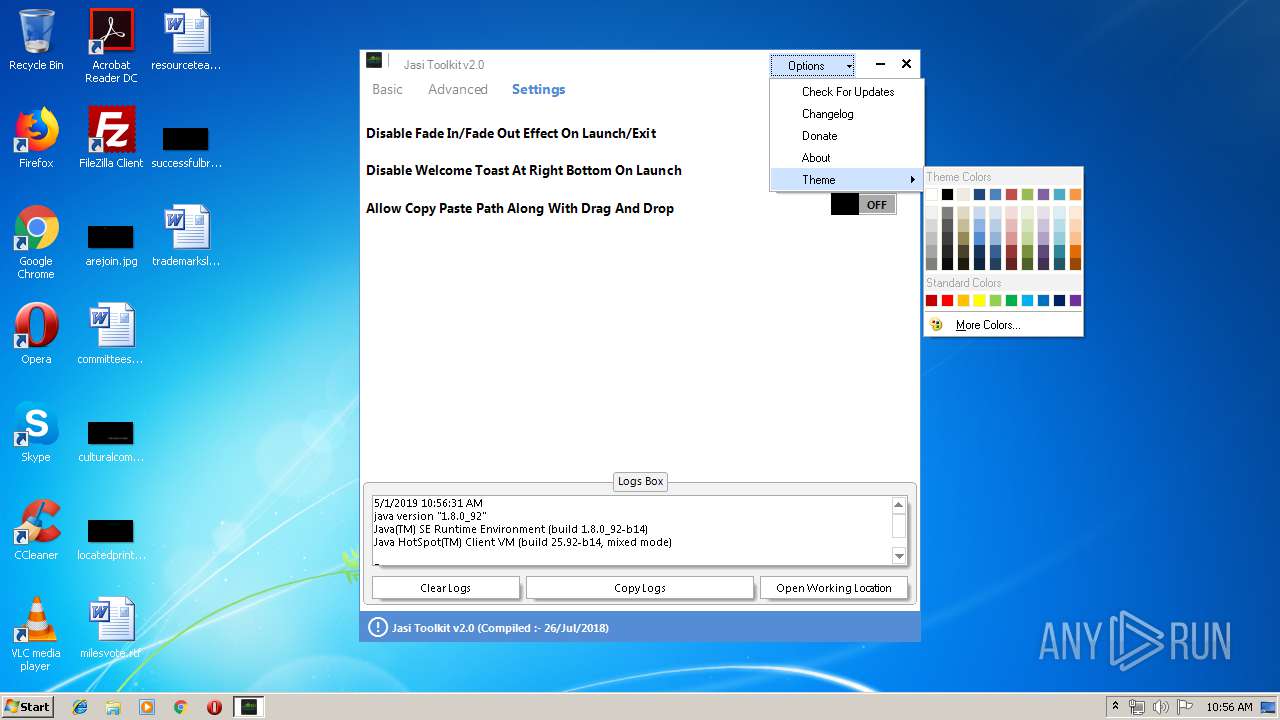The image size is (1280, 720).
Task: Open the Options dropdown button
Action: tap(812, 66)
